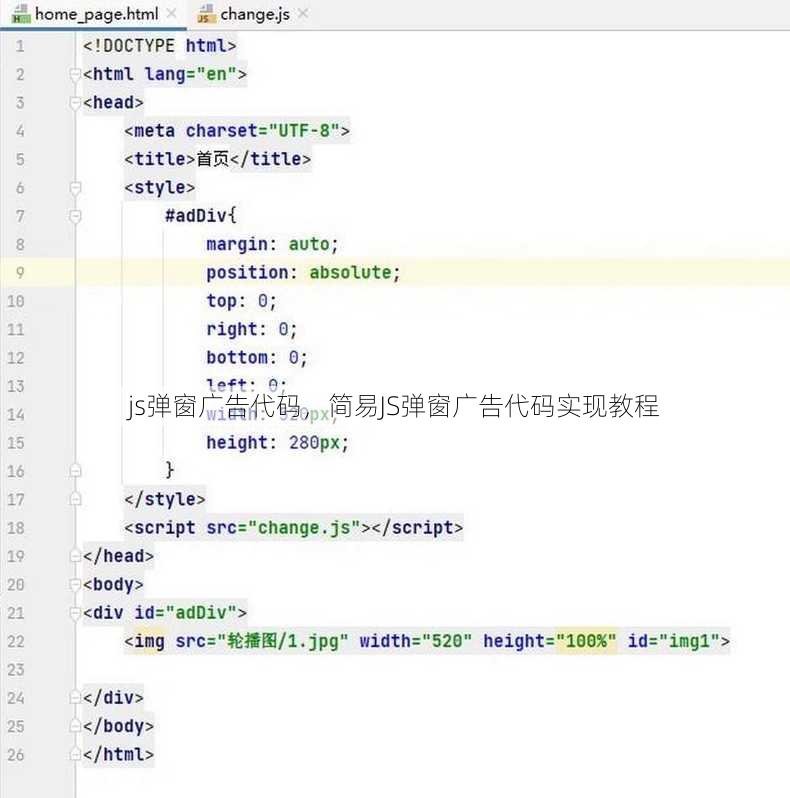Click line number 9 in the gutter
The height and width of the screenshot is (798, 790).
pyautogui.click(x=20, y=273)
